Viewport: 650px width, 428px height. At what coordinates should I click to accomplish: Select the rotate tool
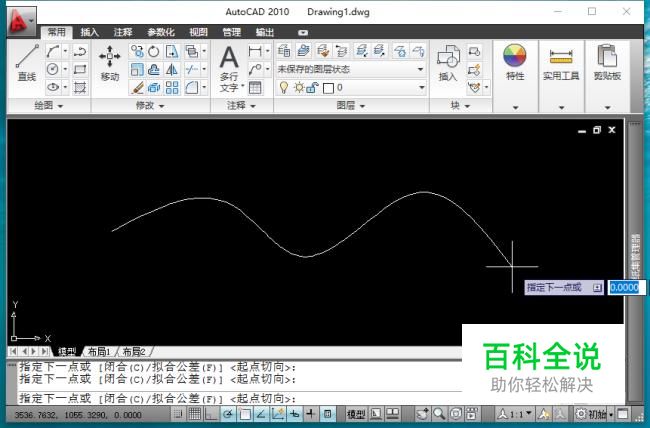(154, 51)
